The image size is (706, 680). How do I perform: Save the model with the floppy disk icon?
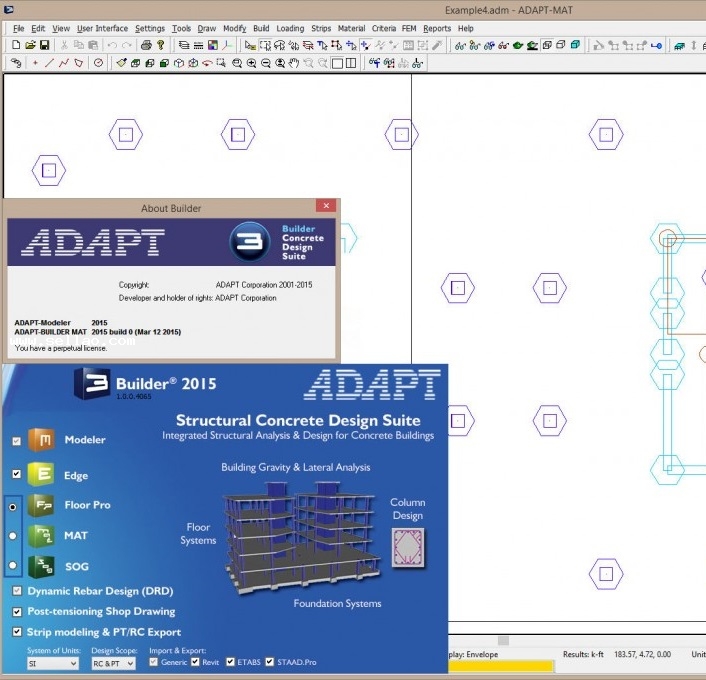tap(44, 45)
